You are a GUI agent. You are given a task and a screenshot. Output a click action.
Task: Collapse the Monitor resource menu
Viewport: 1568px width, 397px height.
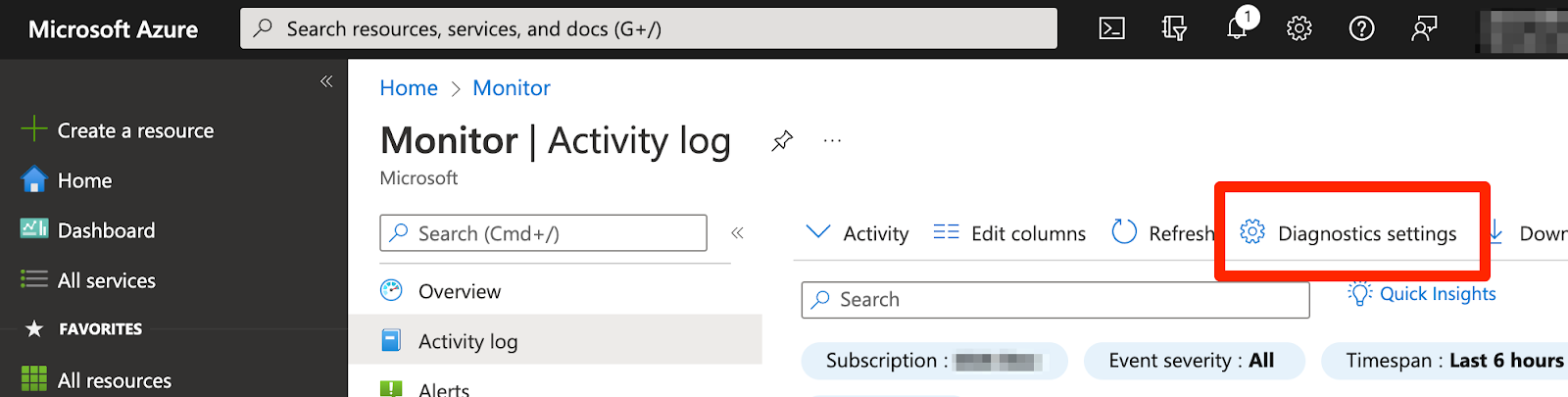pos(737,233)
